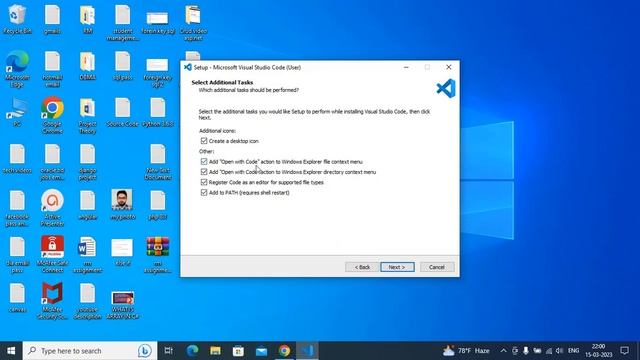640x360 pixels.
Task: Uncheck Open with Code directory context menu option
Action: coord(204,172)
